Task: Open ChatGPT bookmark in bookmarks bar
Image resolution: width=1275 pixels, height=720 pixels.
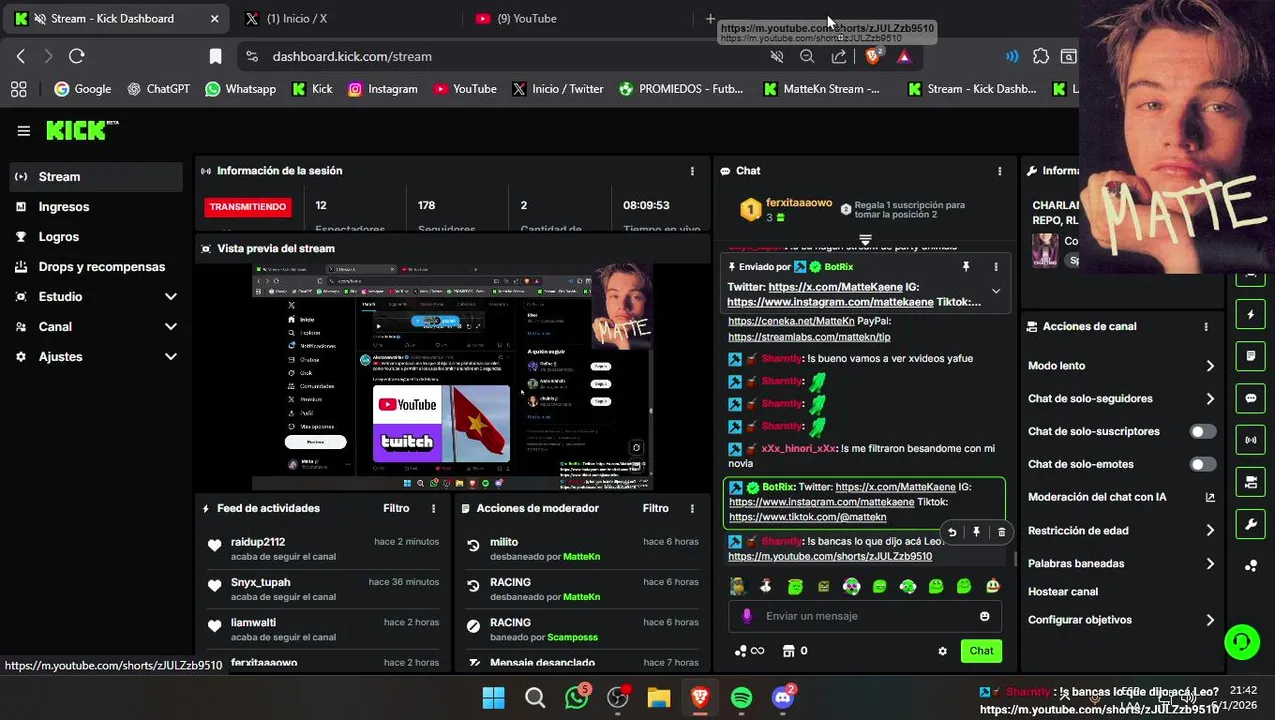Action: 158,89
